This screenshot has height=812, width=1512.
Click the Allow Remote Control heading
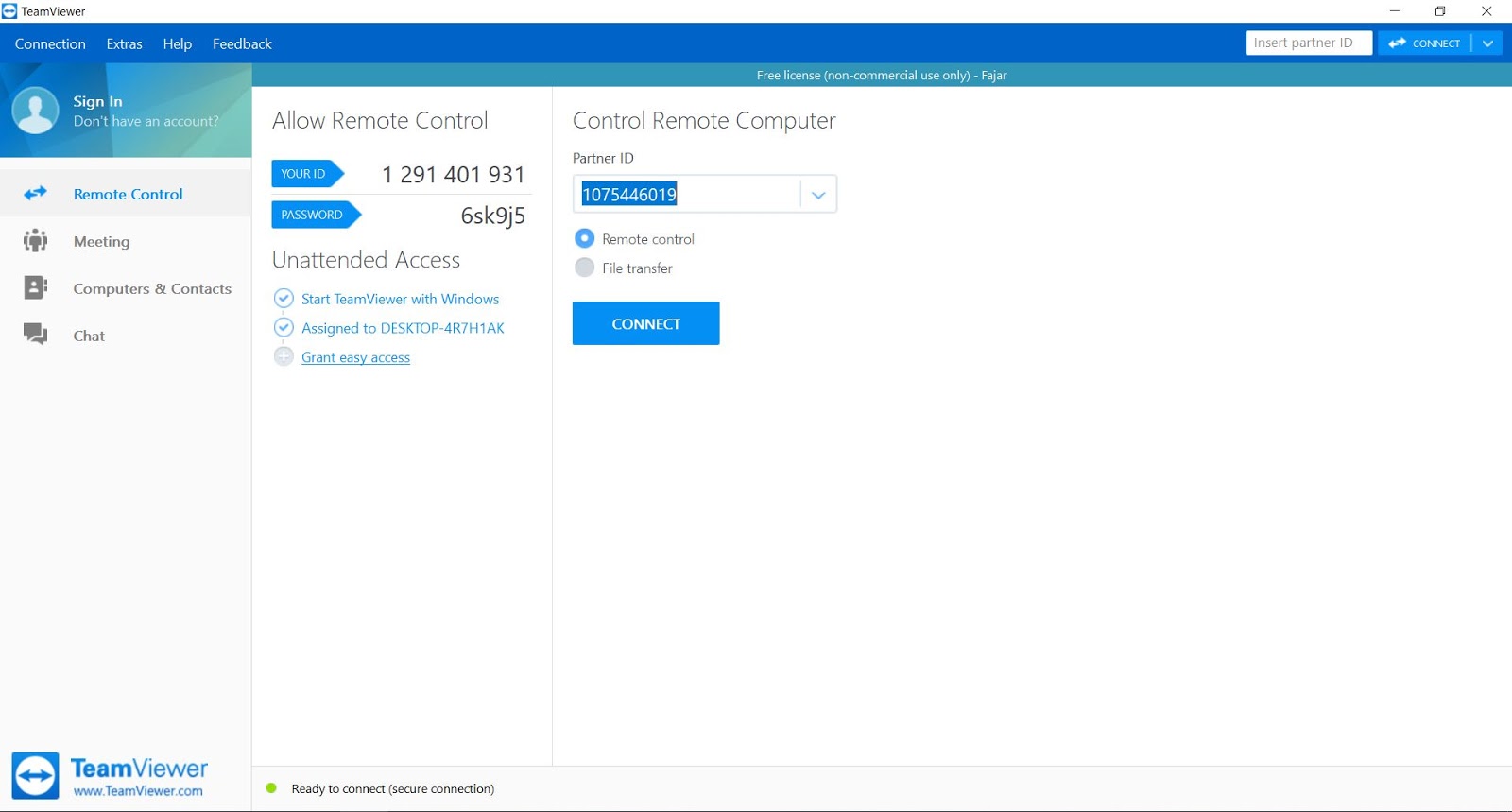(x=380, y=120)
